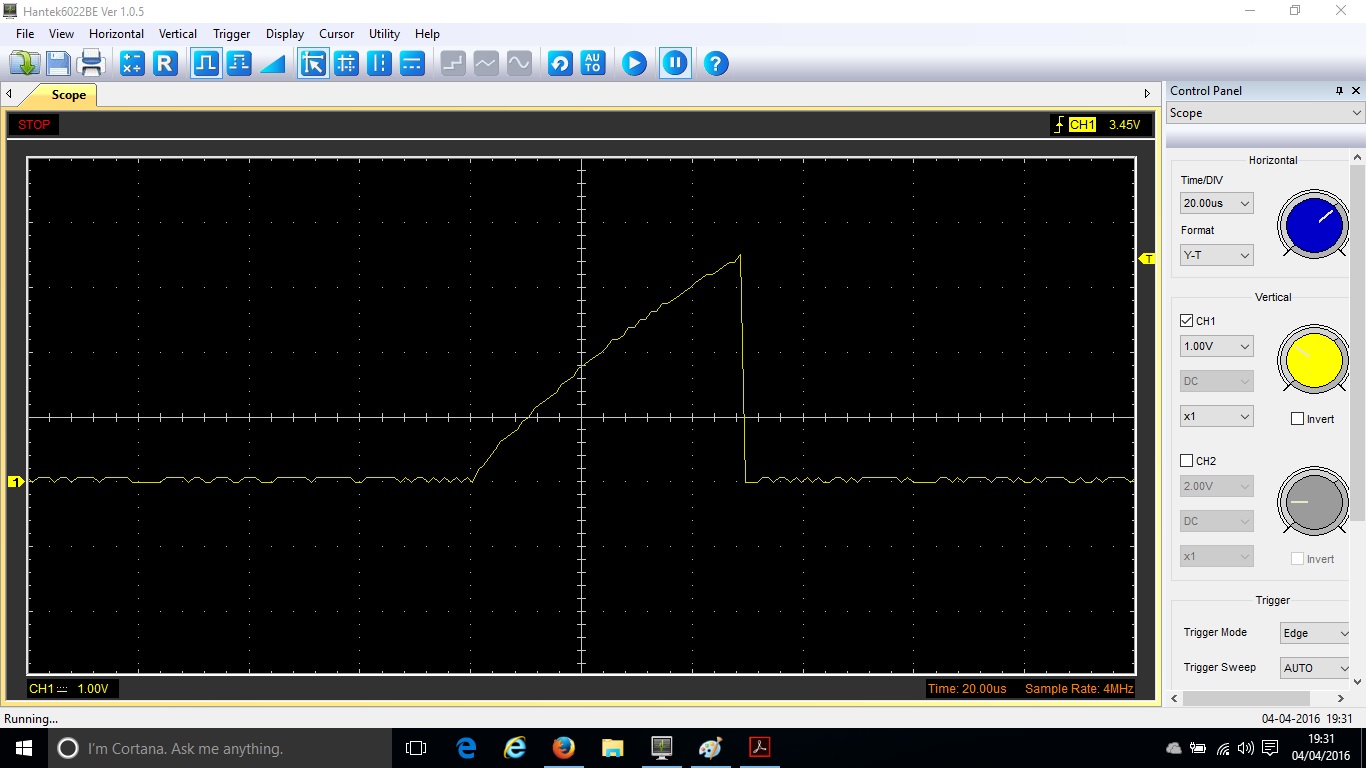The height and width of the screenshot is (768, 1366).
Task: Click the Pause stop button
Action: [x=675, y=64]
